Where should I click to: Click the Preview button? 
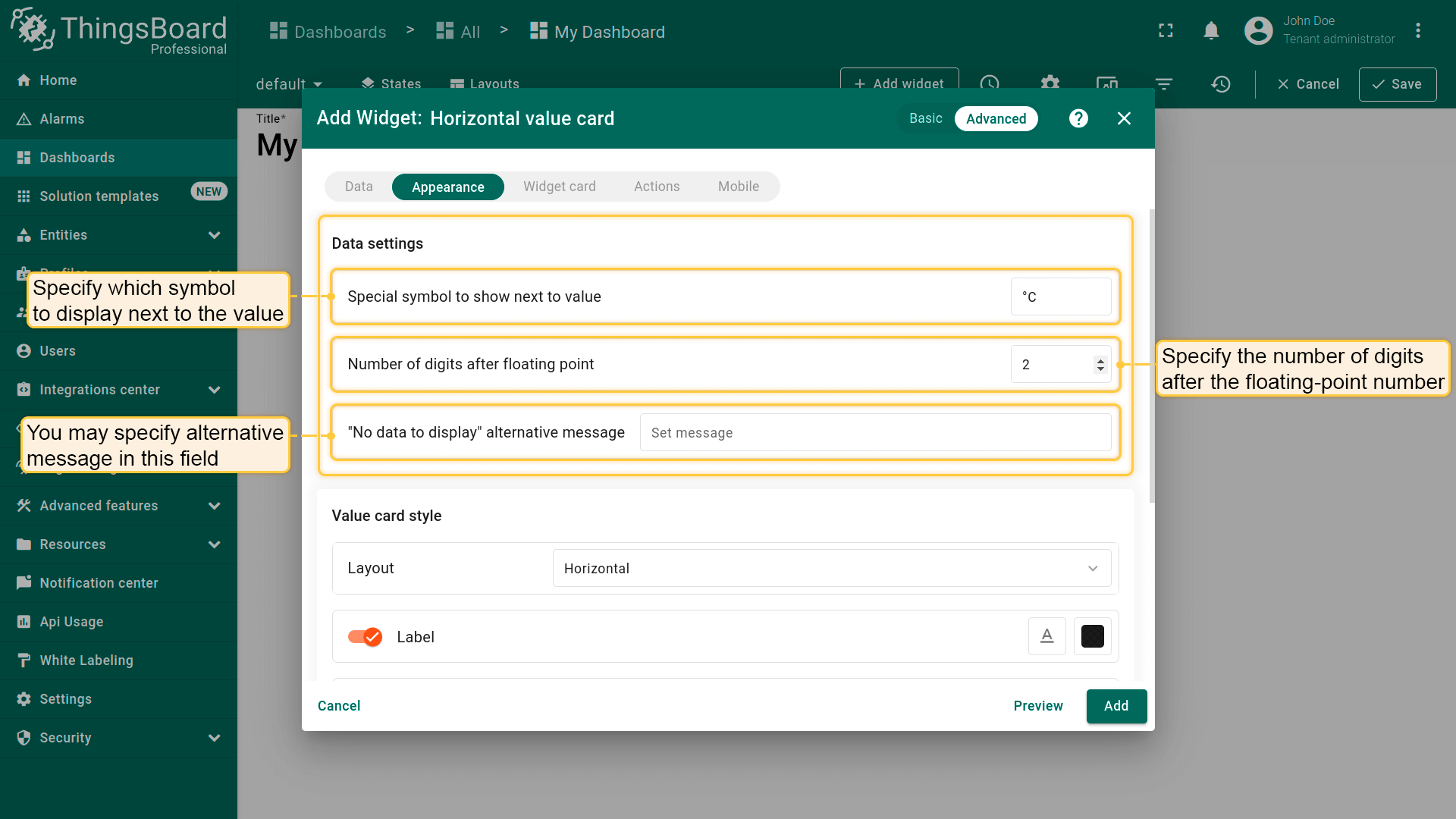pyautogui.click(x=1037, y=706)
